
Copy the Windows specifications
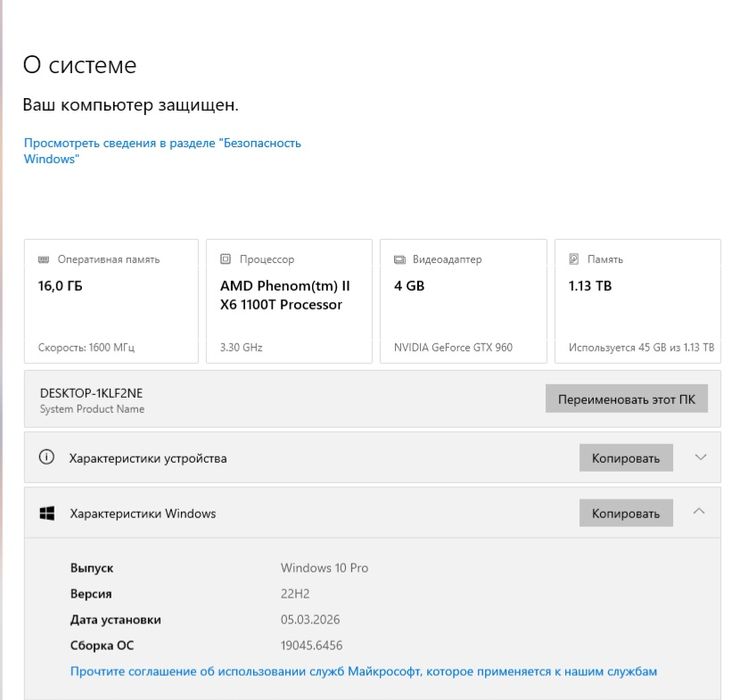click(x=626, y=512)
